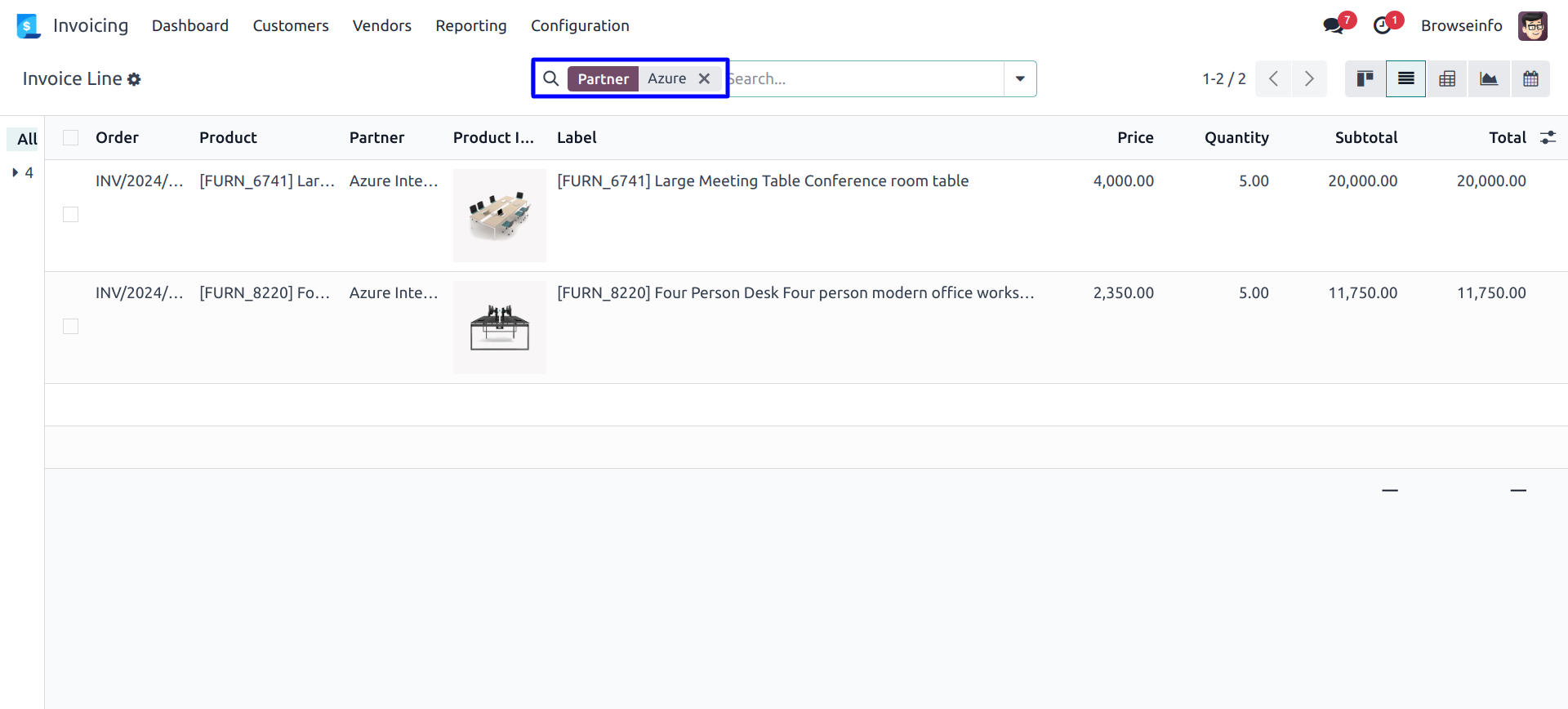Expand the group with 4 in sidebar
This screenshot has height=709, width=1568.
[16, 172]
